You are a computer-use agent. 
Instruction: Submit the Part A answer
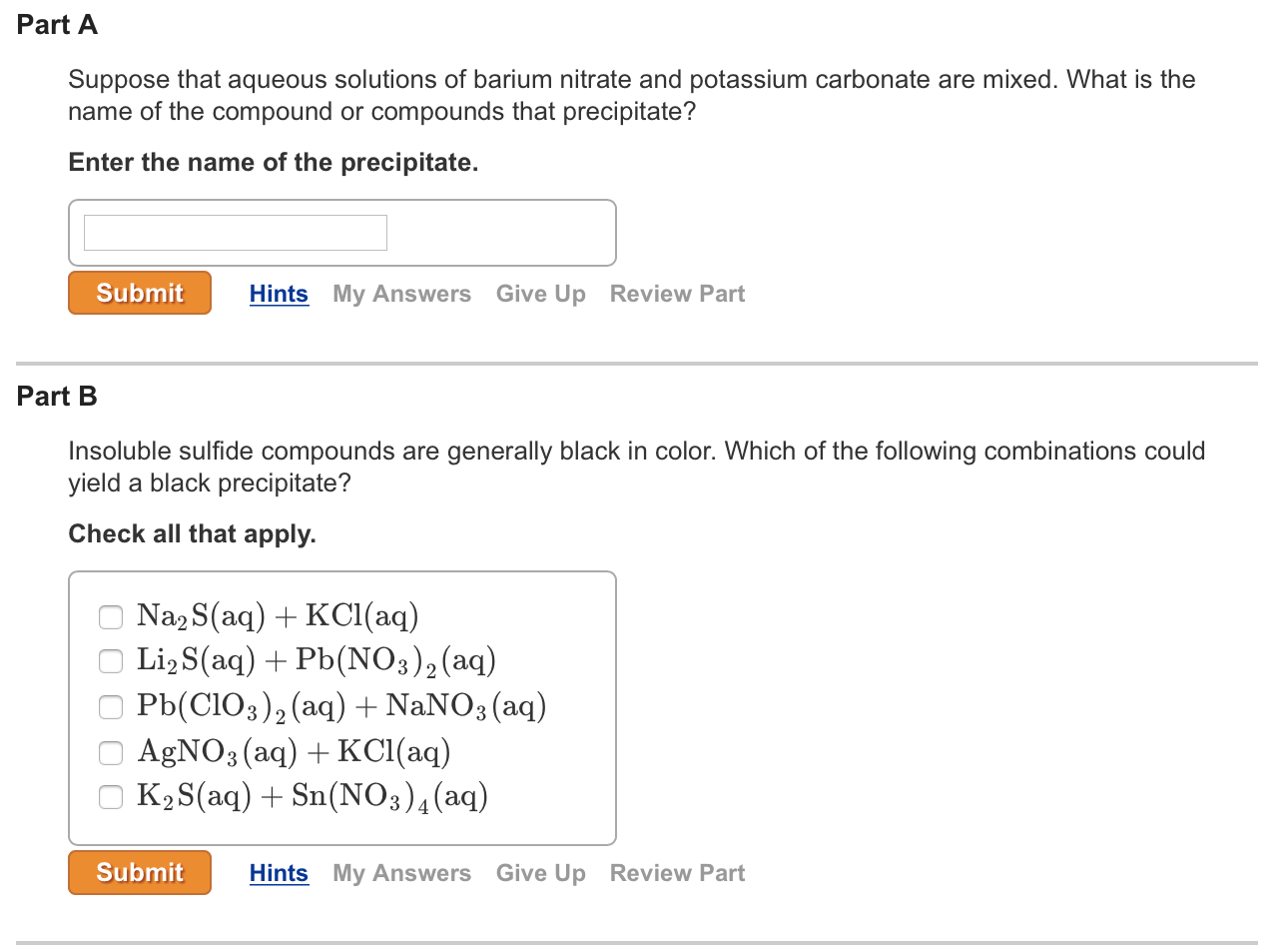[140, 293]
